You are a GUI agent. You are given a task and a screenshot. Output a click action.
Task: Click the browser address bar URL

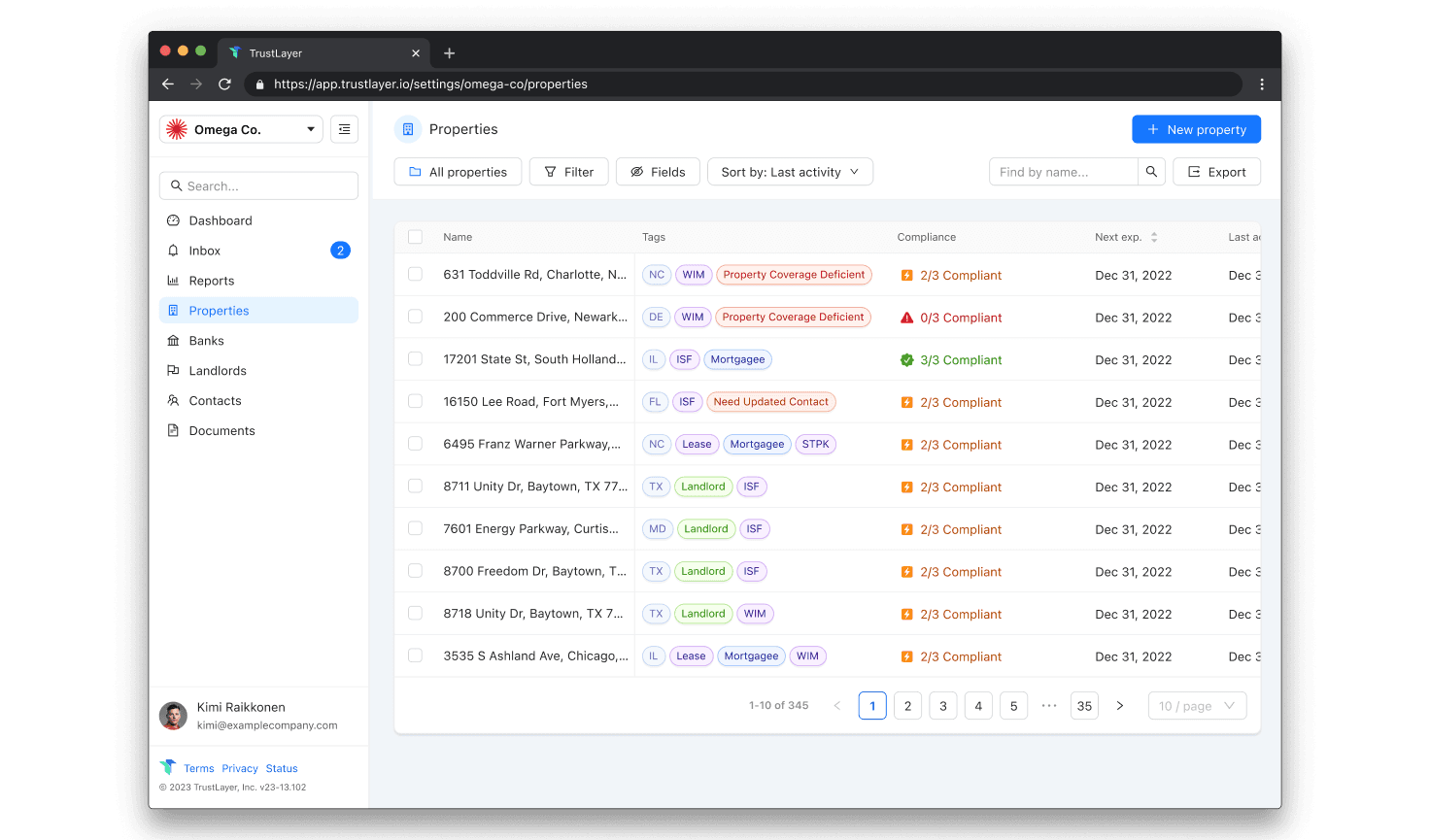click(x=430, y=84)
